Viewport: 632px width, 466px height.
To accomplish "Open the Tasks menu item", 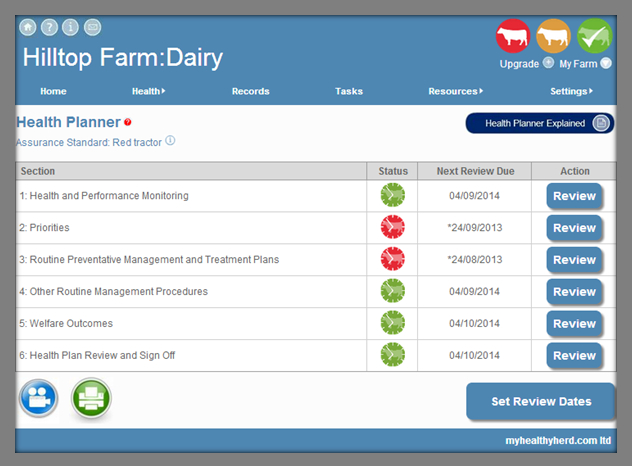I will [x=349, y=92].
